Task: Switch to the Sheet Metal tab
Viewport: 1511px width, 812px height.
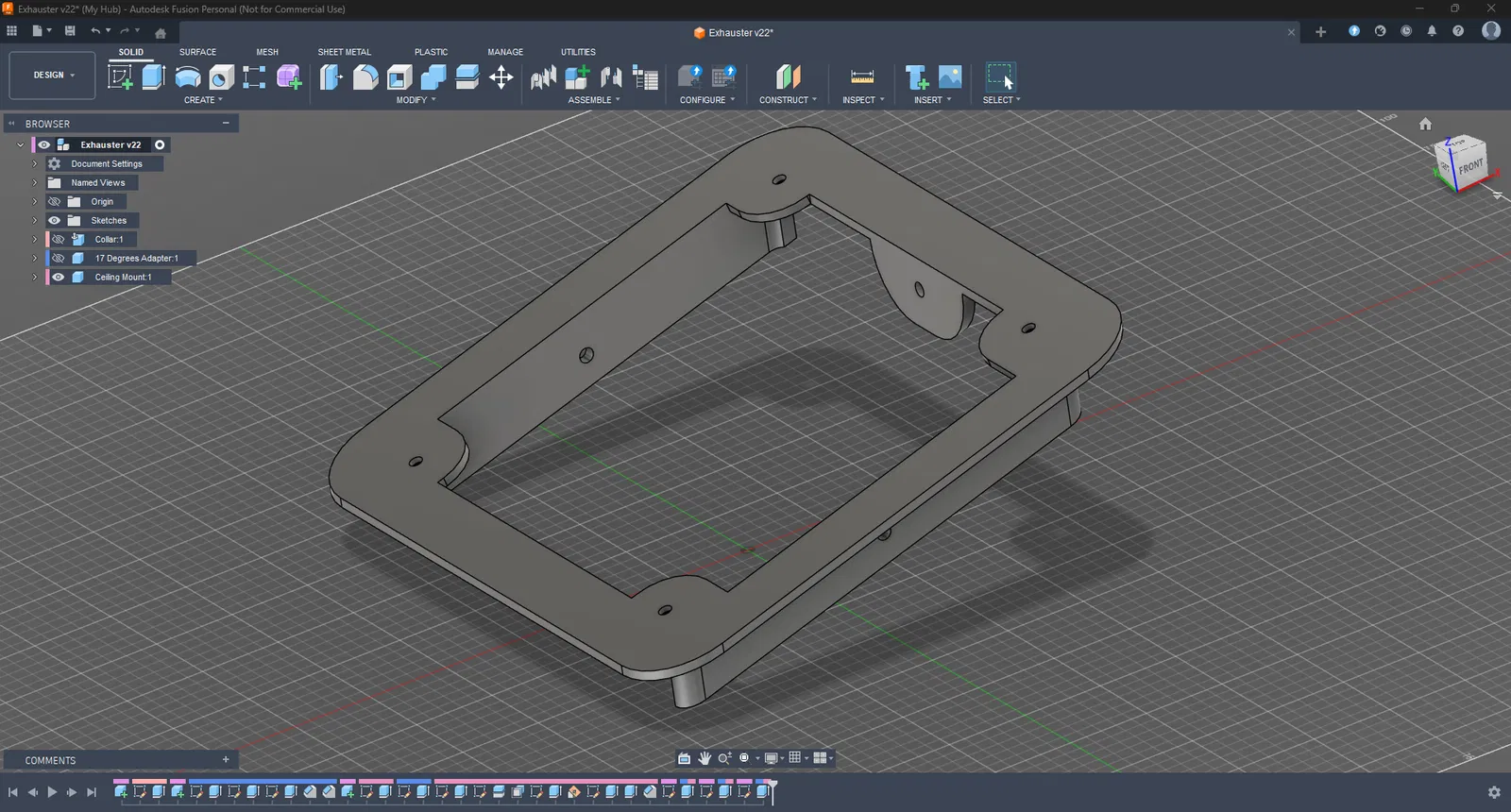Action: 344,52
